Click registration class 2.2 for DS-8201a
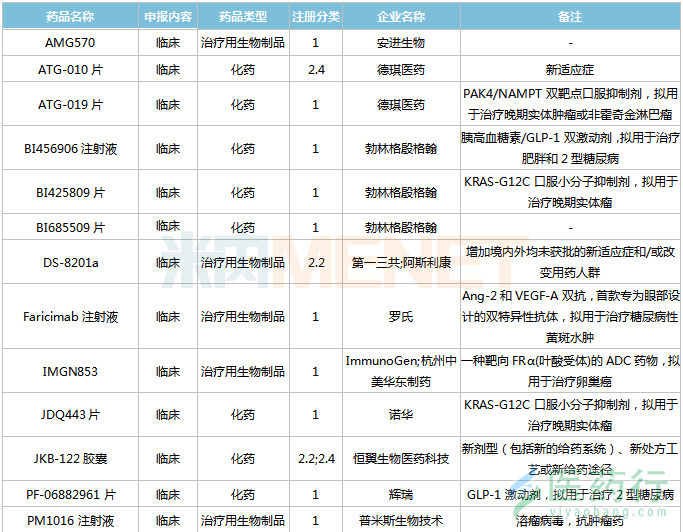The image size is (683, 532). coord(316,262)
